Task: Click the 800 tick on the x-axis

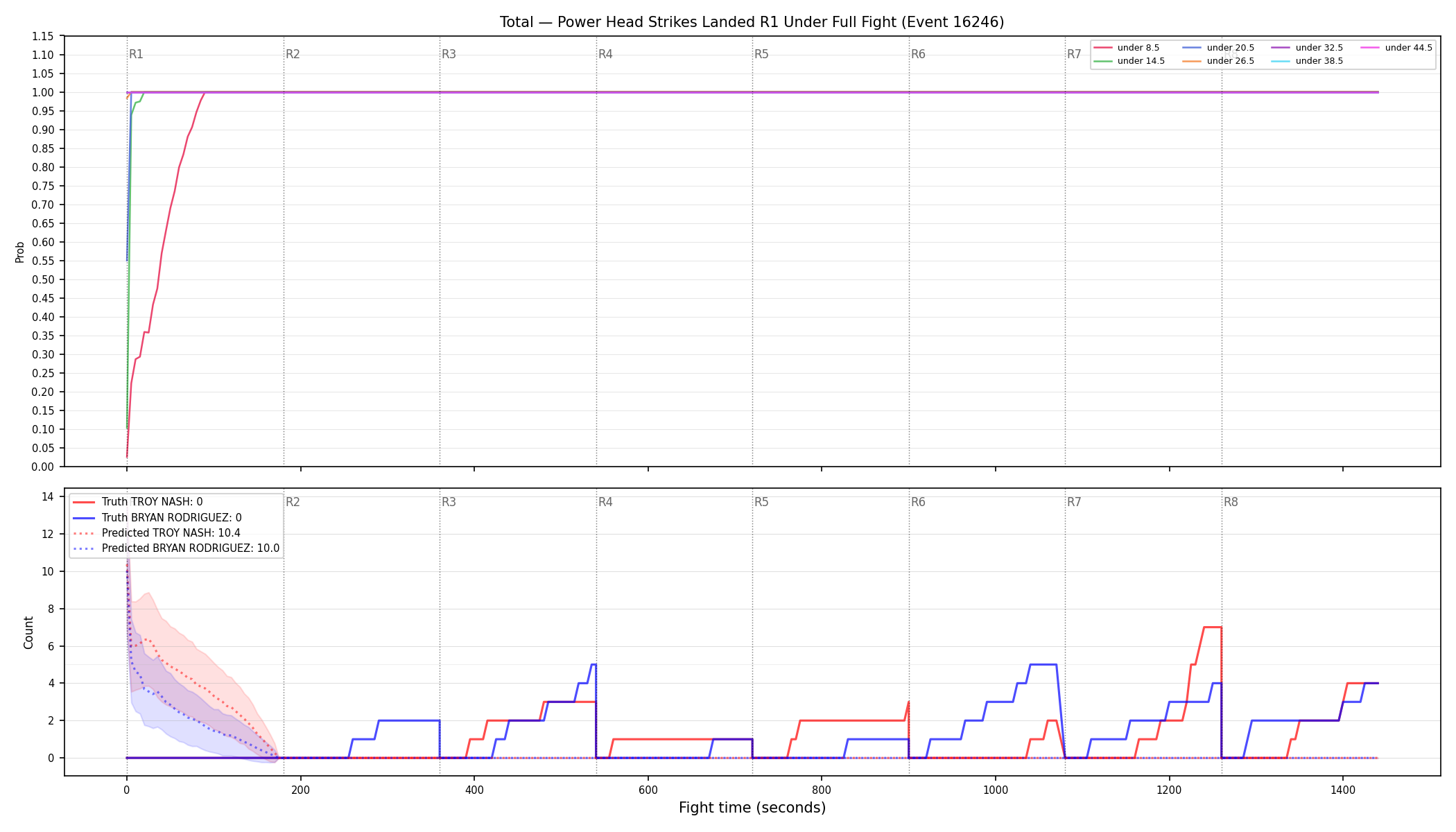Action: (x=822, y=790)
